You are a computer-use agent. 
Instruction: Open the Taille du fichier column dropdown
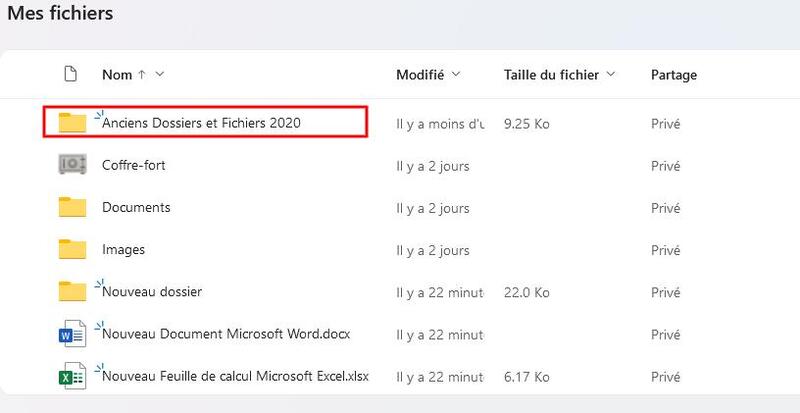point(610,74)
